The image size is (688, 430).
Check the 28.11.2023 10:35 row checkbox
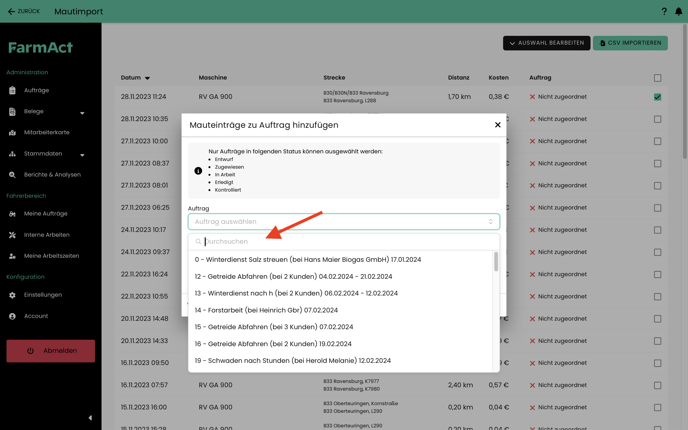pos(657,119)
